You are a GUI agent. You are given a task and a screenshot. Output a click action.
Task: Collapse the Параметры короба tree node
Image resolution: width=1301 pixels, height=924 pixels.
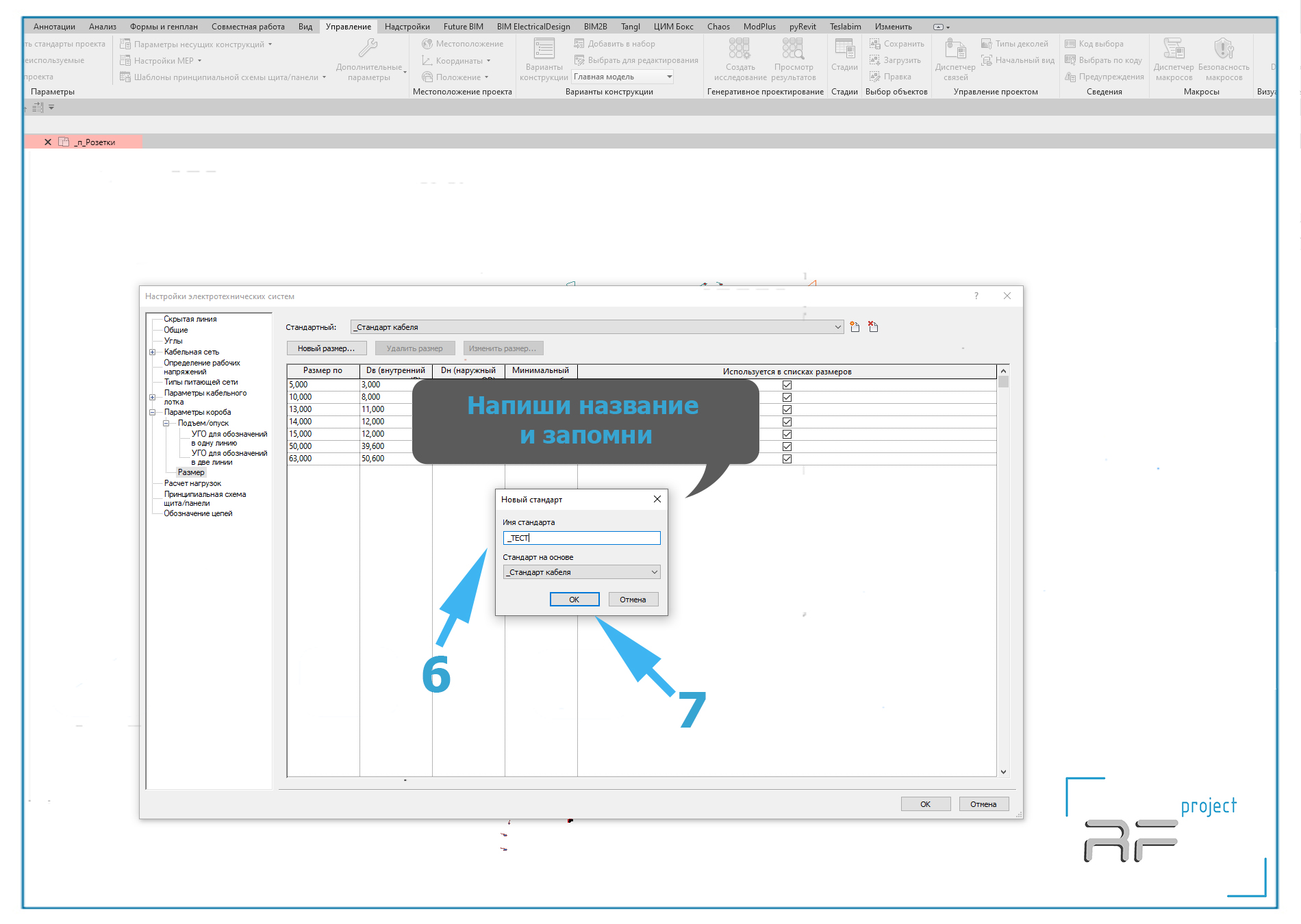pyautogui.click(x=152, y=412)
